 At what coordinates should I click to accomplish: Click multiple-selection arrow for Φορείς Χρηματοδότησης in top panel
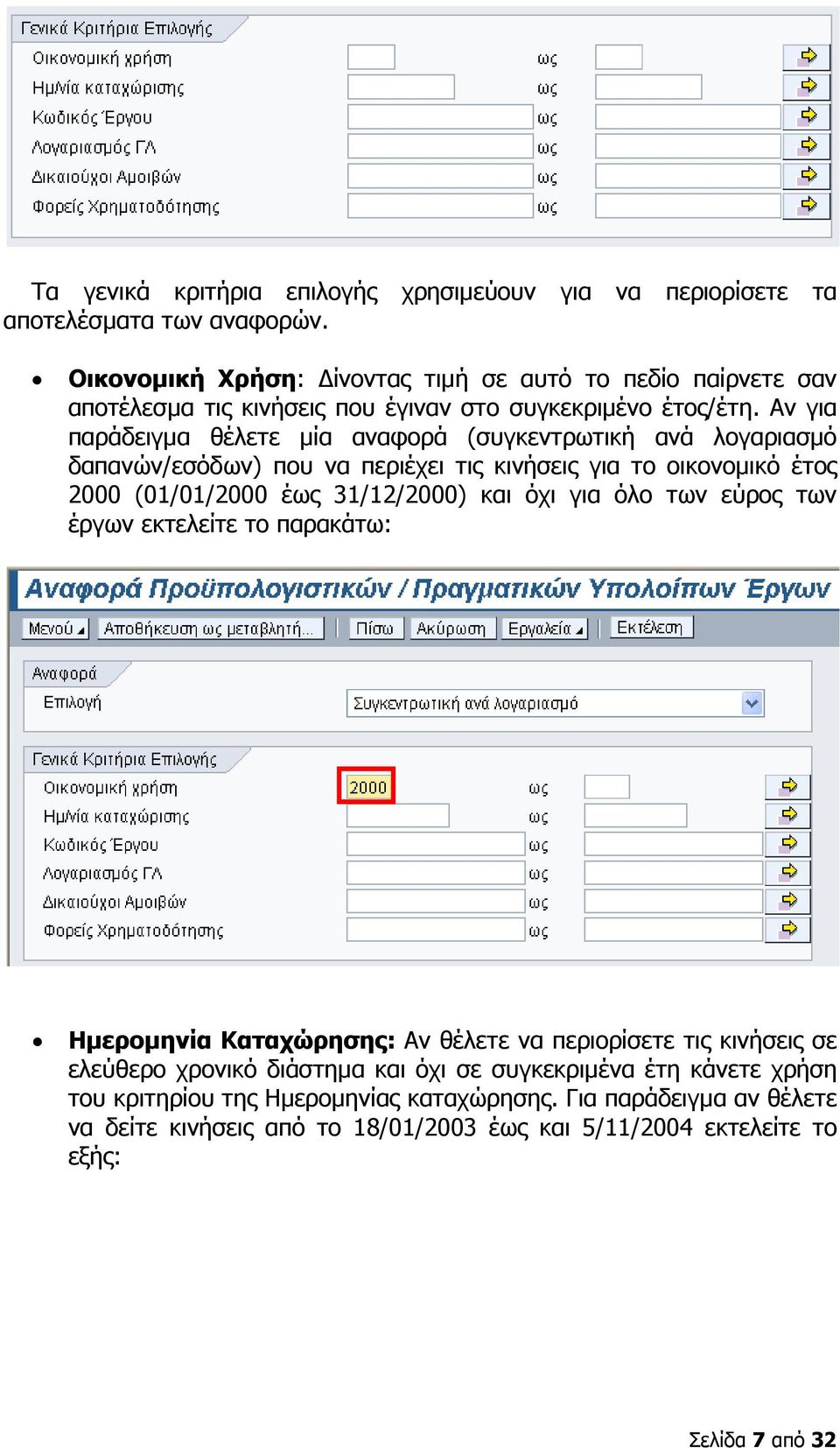[x=807, y=206]
